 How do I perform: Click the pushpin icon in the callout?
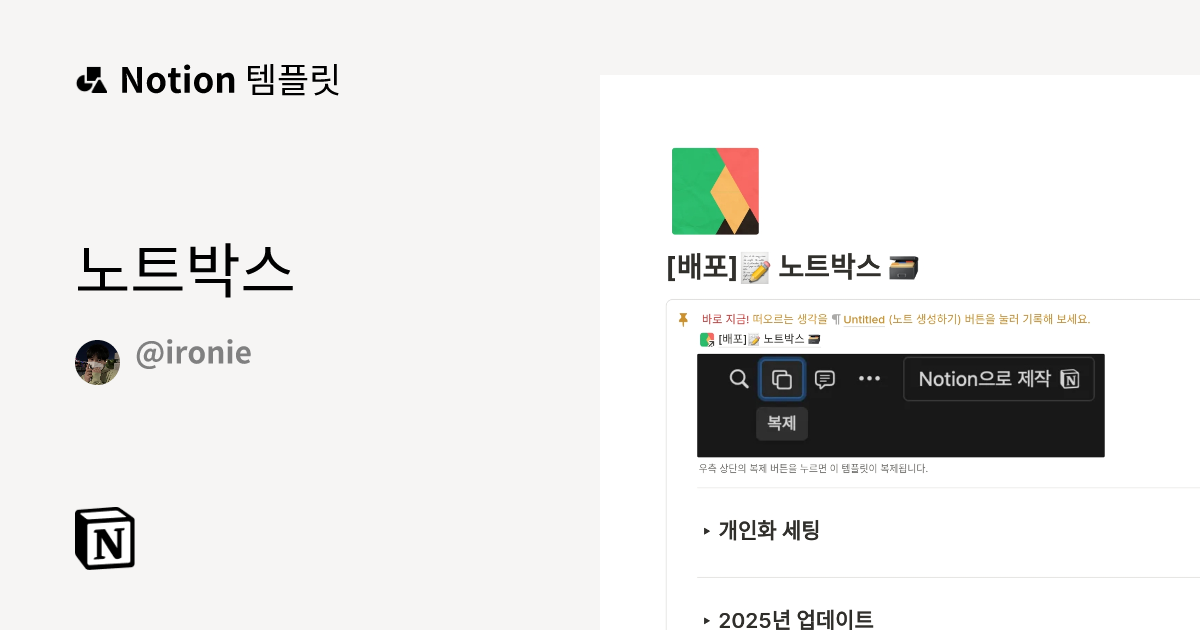(683, 320)
